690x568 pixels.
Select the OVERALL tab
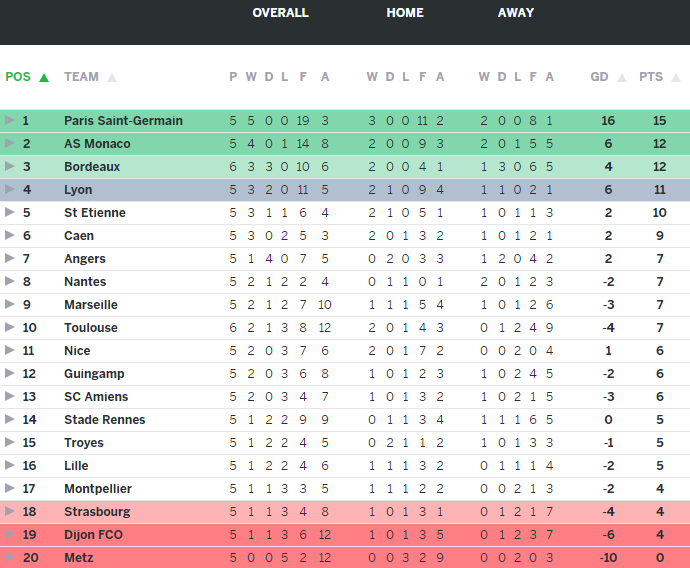(280, 13)
